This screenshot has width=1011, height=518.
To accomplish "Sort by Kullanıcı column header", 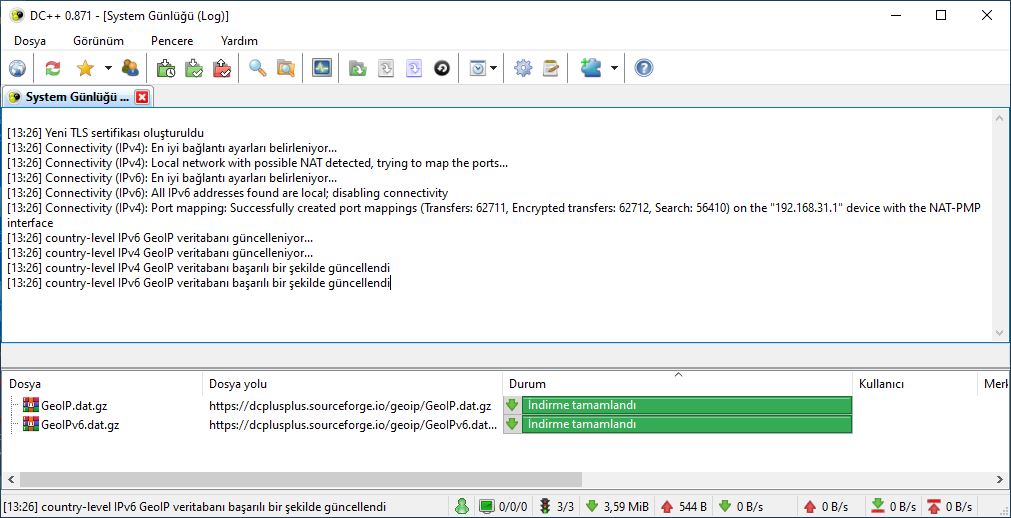I will [915, 384].
